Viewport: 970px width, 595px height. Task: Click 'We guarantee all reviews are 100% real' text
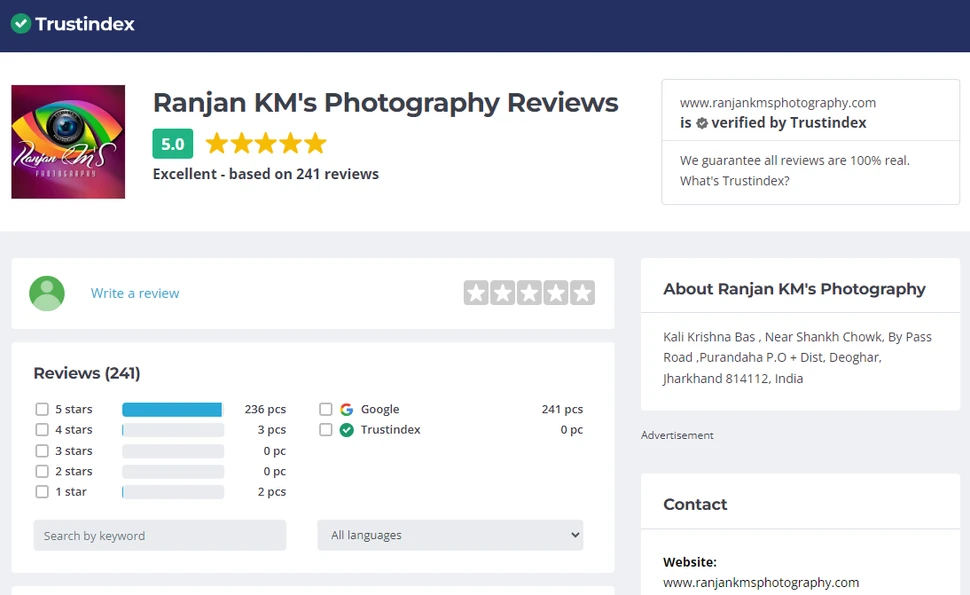pyautogui.click(x=794, y=161)
